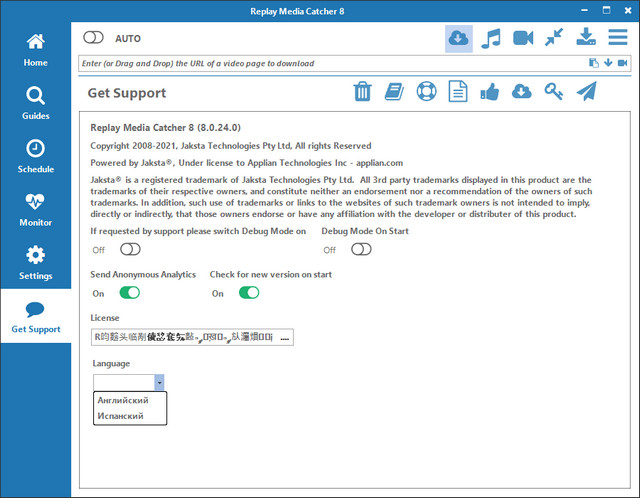The height and width of the screenshot is (498, 640).
Task: Click the URL entry field
Action: [x=330, y=63]
